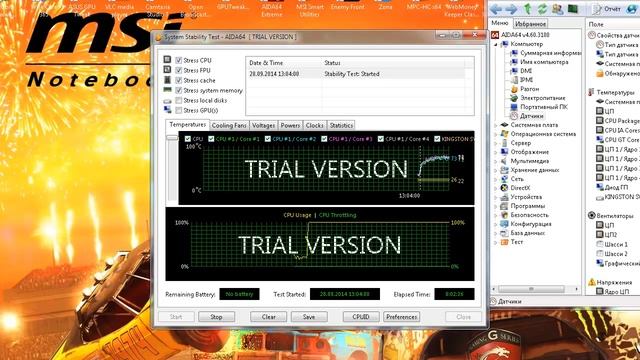Screen dimensions: 640x360
Task: Select the DMI tree entry
Action: pos(526,71)
